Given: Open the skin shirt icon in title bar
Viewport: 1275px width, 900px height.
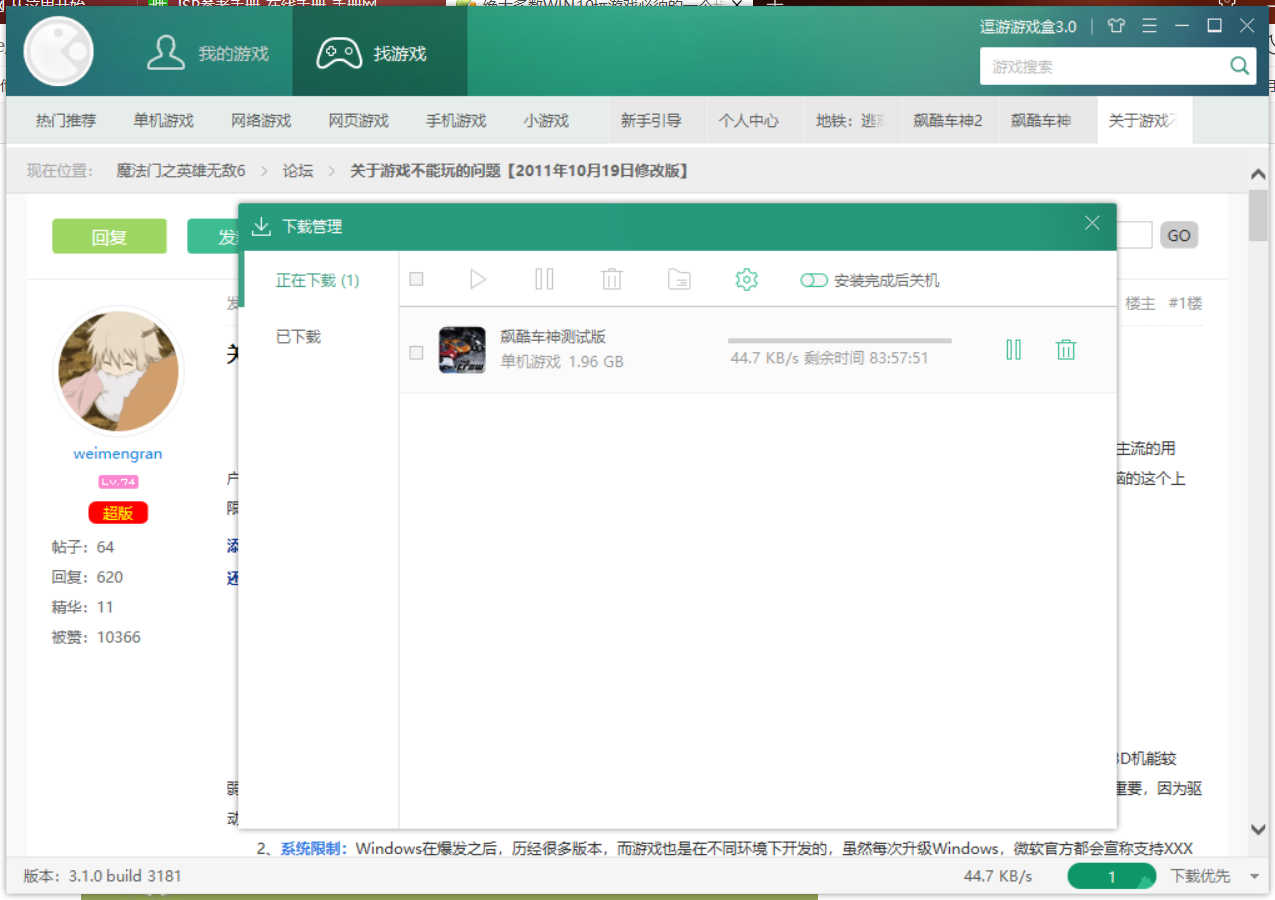Looking at the screenshot, I should [1117, 26].
